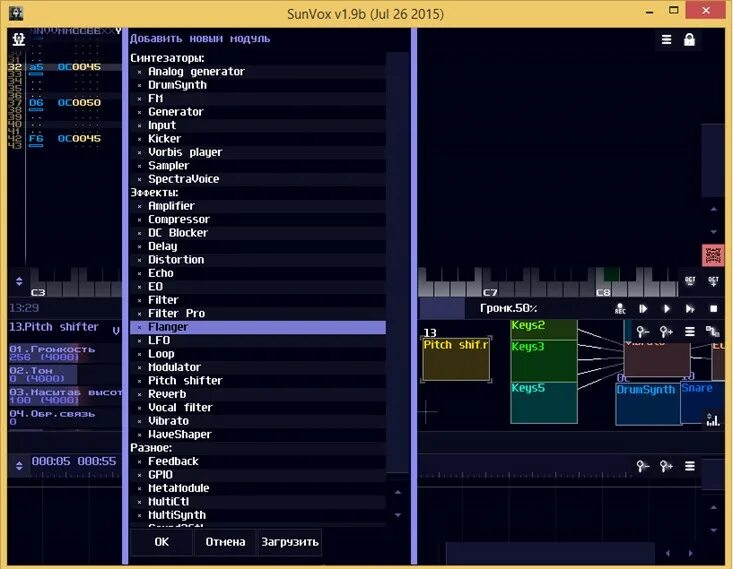Image resolution: width=733 pixels, height=569 pixels.
Task: Select the Keys2 module
Action: click(x=544, y=330)
